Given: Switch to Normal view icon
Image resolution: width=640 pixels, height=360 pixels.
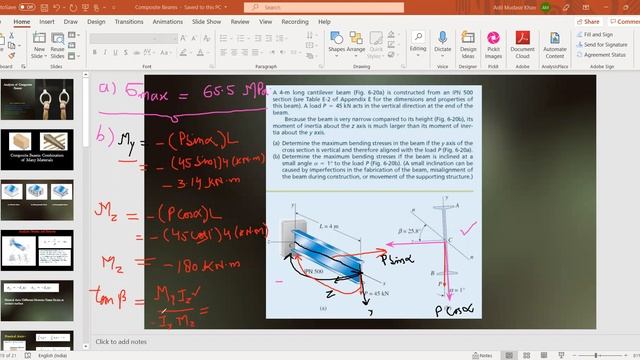Looking at the screenshot, I should pos(509,356).
